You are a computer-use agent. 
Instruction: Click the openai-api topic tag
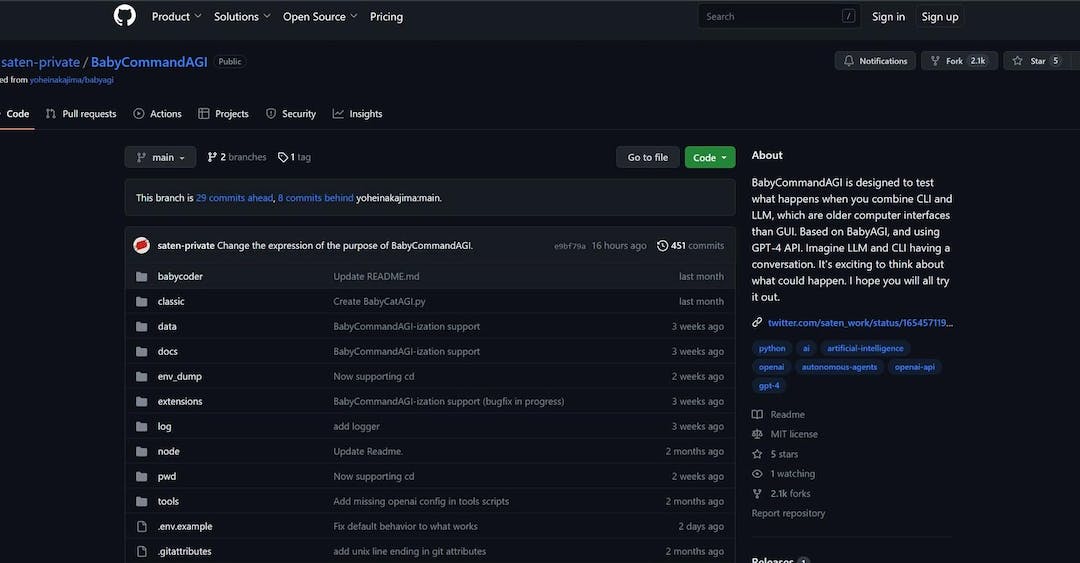(x=915, y=367)
